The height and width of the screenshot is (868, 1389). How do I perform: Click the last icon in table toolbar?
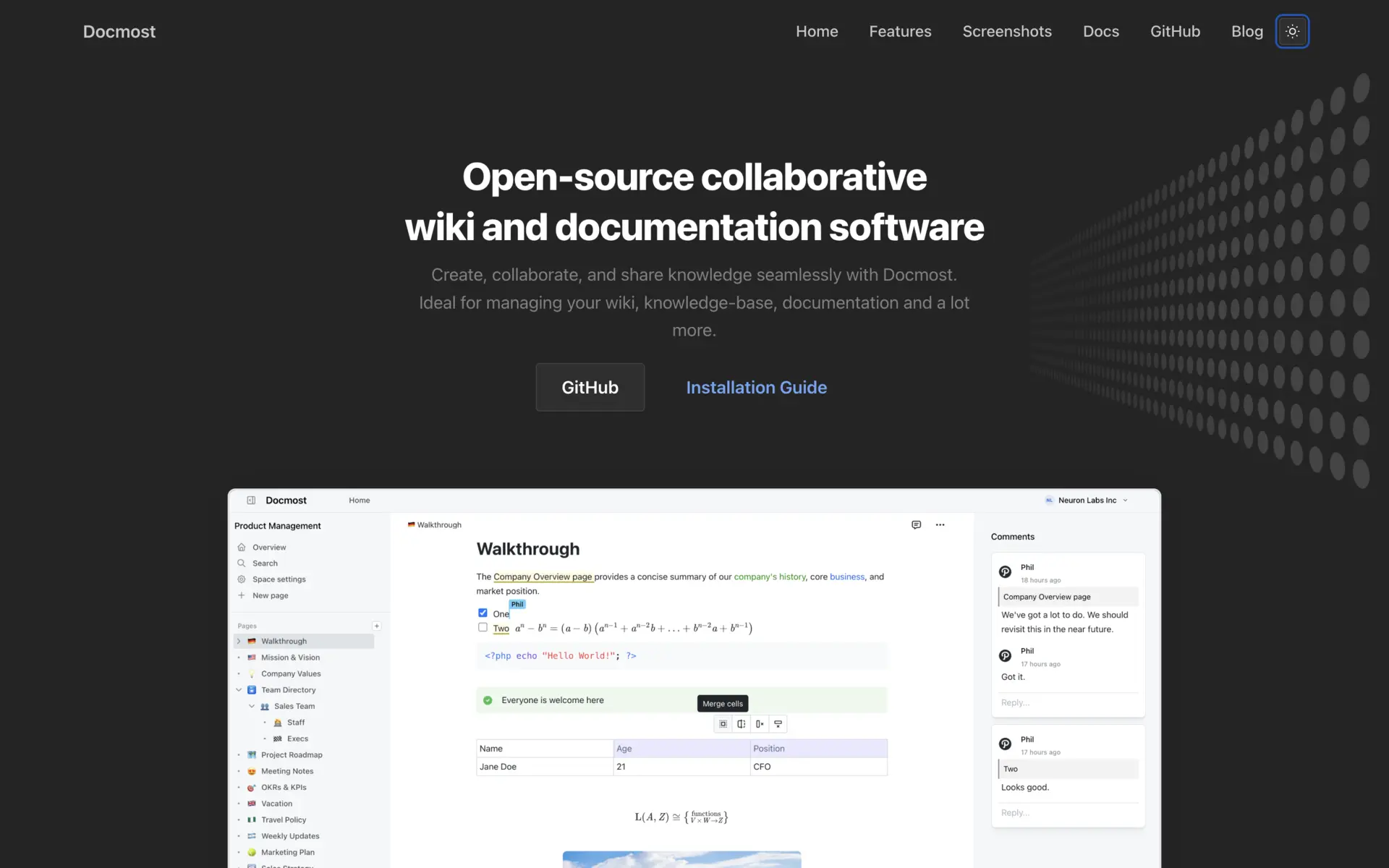tap(778, 723)
